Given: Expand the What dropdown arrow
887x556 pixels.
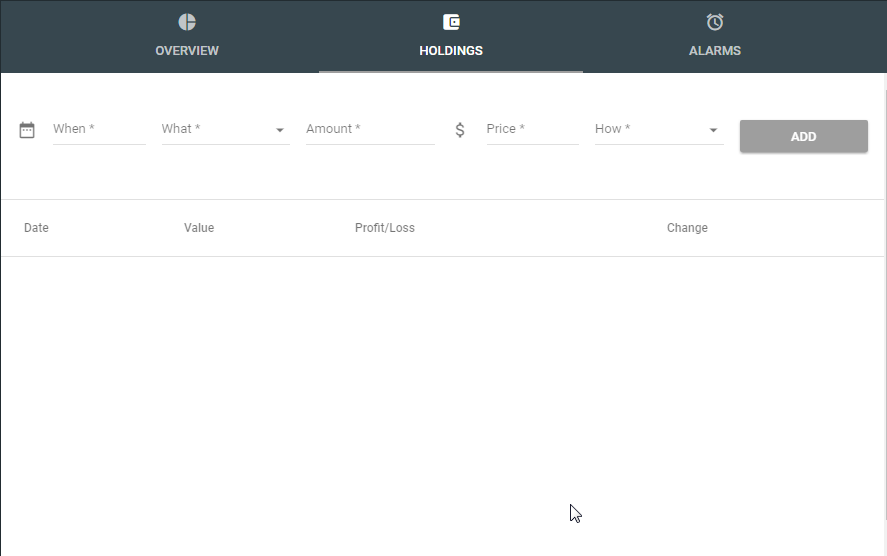Looking at the screenshot, I should pos(279,130).
